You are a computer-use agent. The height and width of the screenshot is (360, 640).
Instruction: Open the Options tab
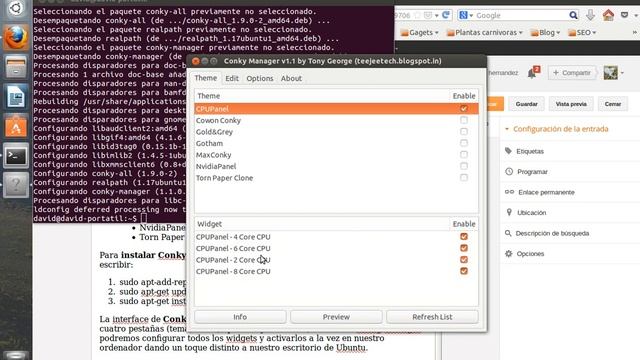(x=260, y=78)
